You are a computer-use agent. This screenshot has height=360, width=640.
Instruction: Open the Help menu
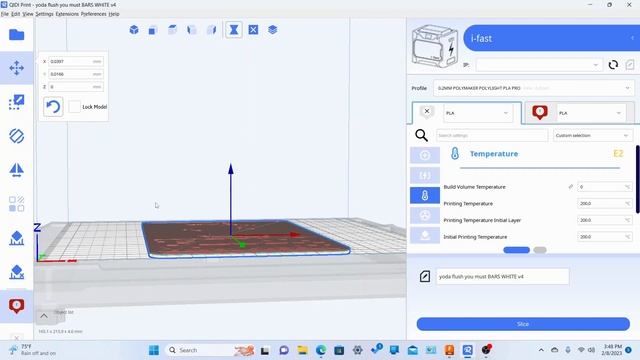[x=114, y=14]
